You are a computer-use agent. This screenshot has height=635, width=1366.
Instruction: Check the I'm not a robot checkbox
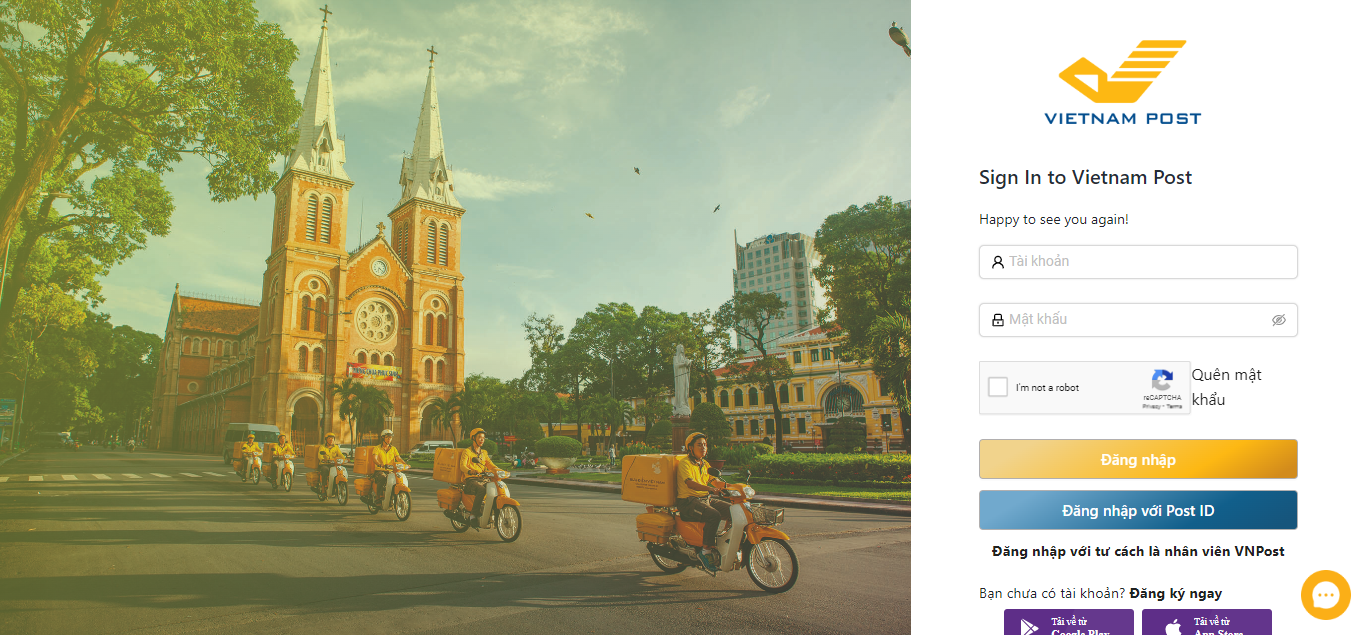point(998,387)
